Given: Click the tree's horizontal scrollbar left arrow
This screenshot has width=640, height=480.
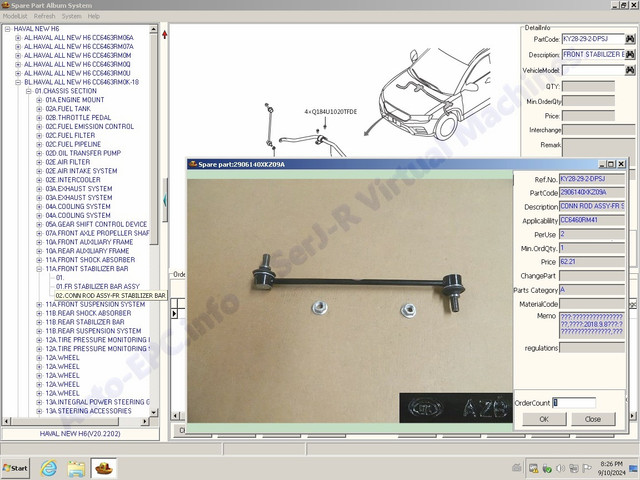Looking at the screenshot, I should [x=6, y=421].
